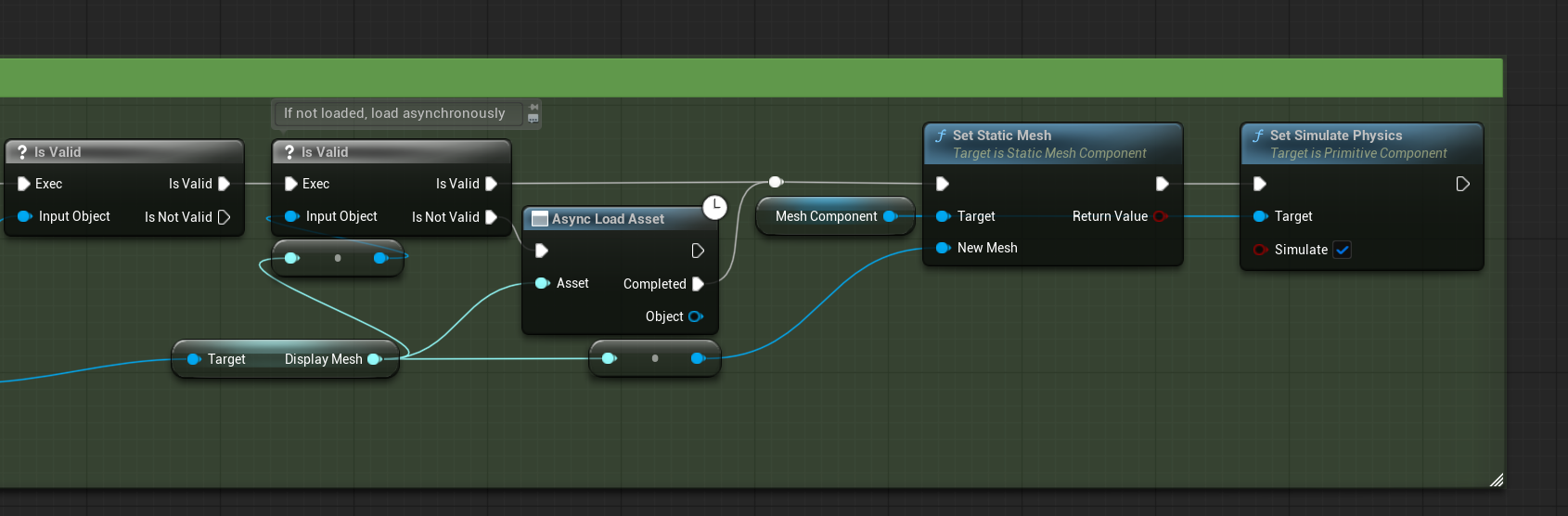Select the Object output pin on Async Load Asset
Screen dimensions: 1568x516
pyautogui.click(x=695, y=316)
